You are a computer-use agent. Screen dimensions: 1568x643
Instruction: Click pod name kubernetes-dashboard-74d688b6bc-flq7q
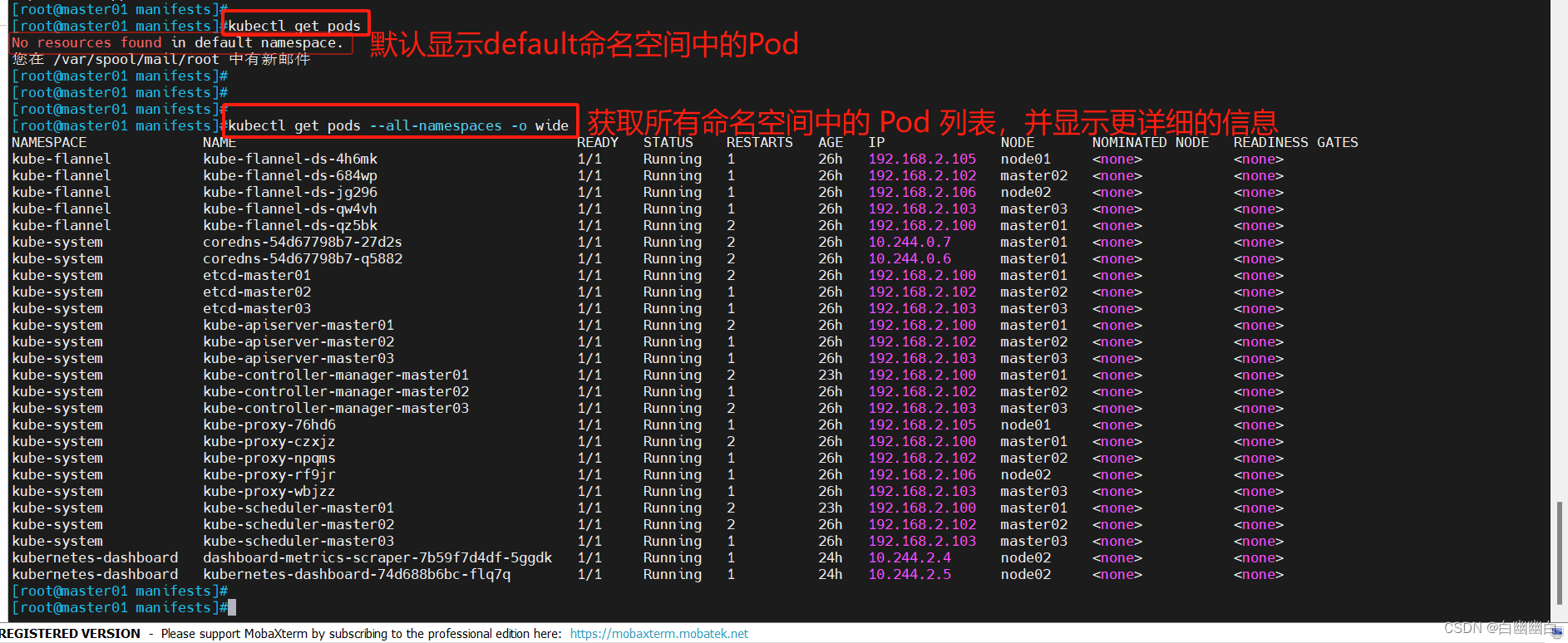(357, 574)
